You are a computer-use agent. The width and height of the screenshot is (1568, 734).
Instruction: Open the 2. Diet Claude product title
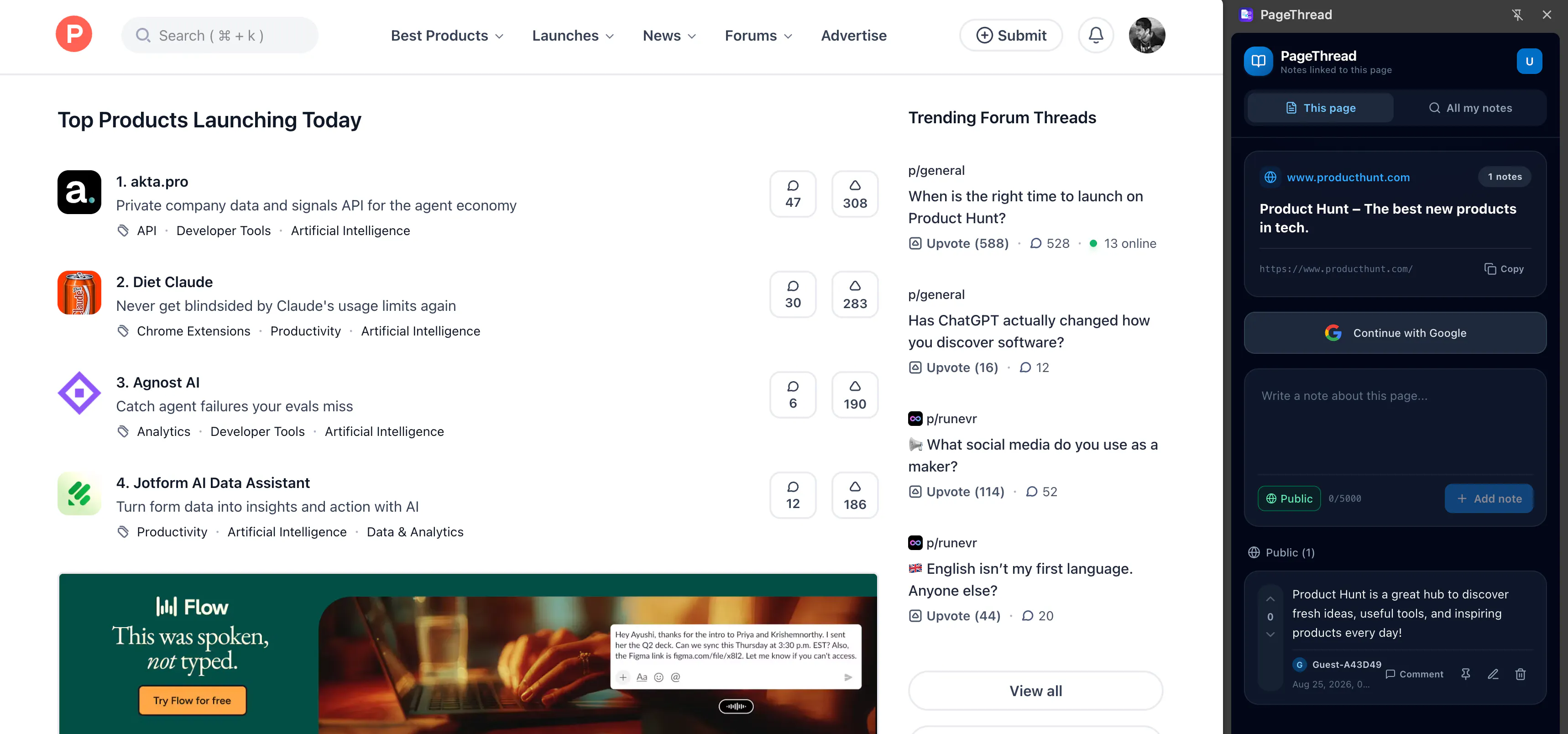pos(164,282)
